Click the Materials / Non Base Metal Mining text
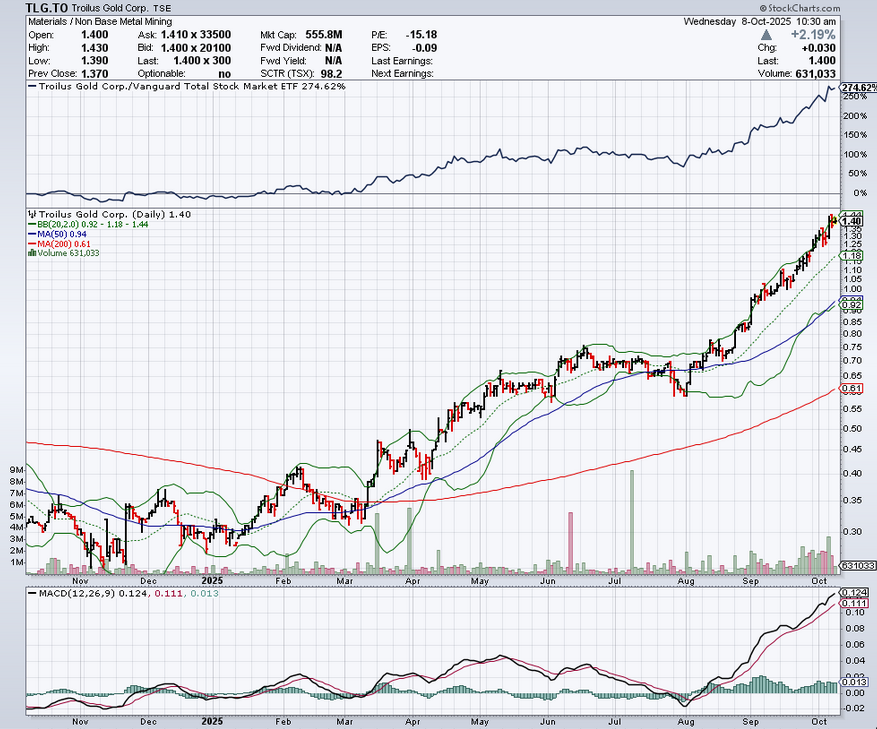 click(x=92, y=20)
